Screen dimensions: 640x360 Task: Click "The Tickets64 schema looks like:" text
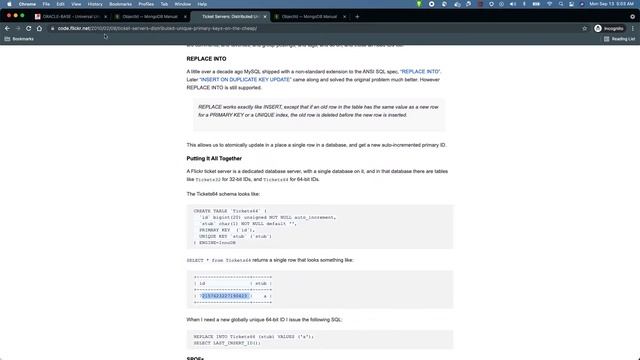coord(223,194)
